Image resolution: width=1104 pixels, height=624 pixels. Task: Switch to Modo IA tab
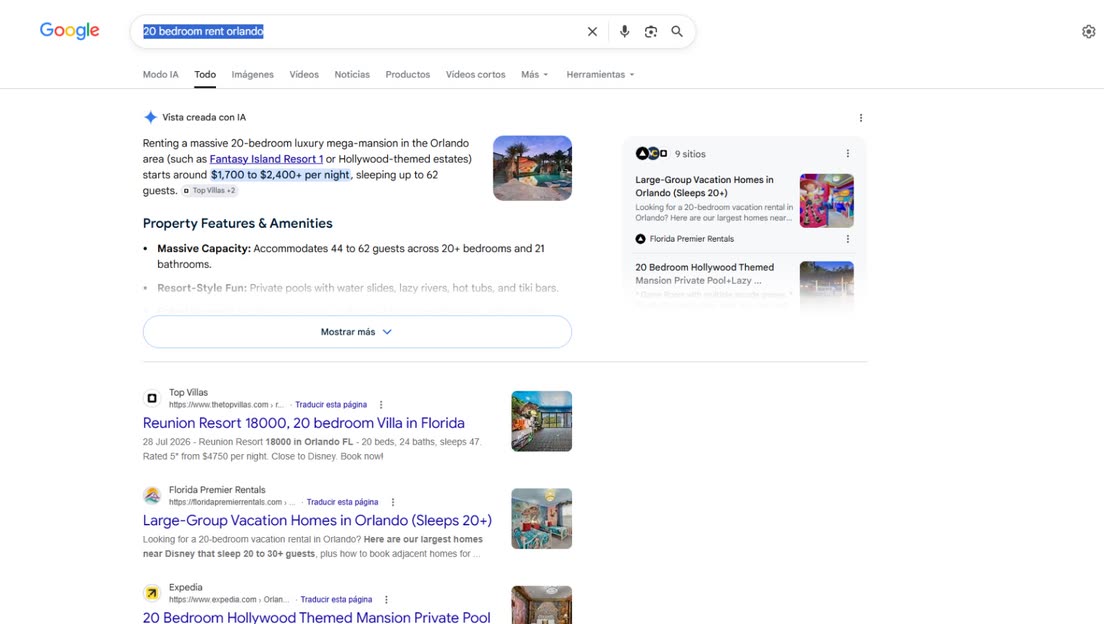coord(161,75)
